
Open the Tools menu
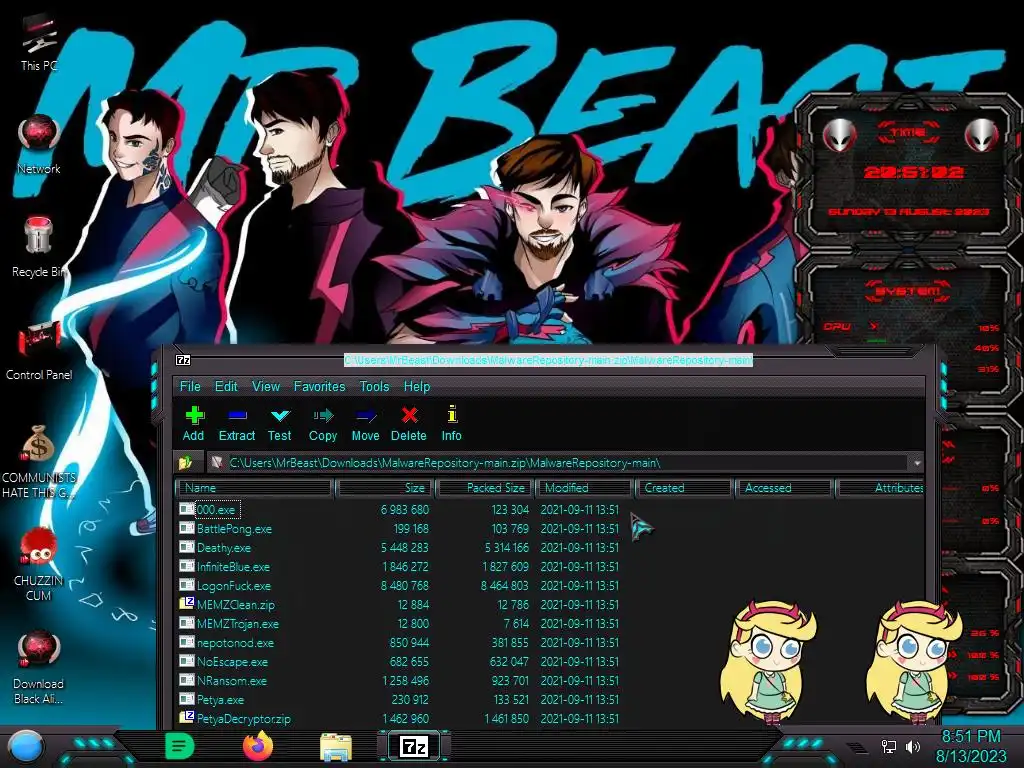pos(374,387)
